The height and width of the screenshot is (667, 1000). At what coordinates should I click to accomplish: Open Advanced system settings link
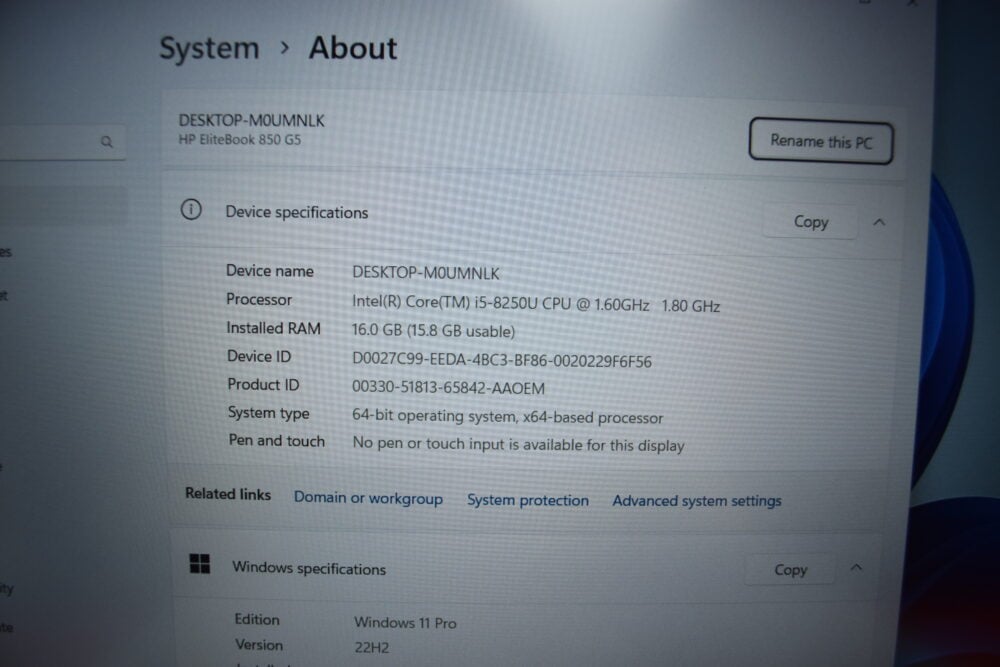(696, 501)
